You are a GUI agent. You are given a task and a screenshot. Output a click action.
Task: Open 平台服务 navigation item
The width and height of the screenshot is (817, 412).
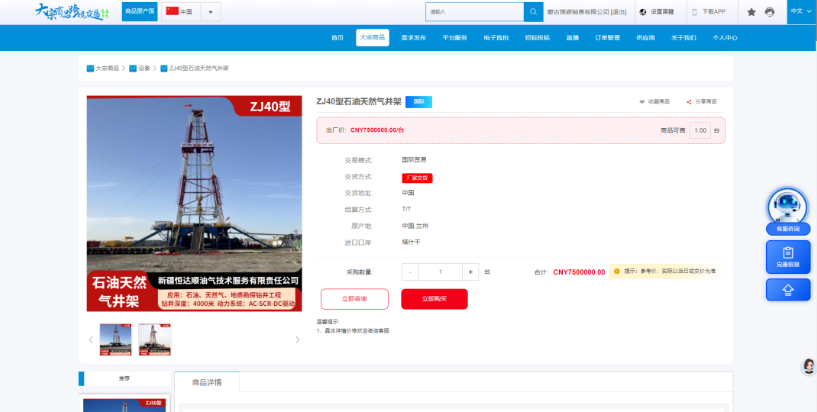[455, 38]
